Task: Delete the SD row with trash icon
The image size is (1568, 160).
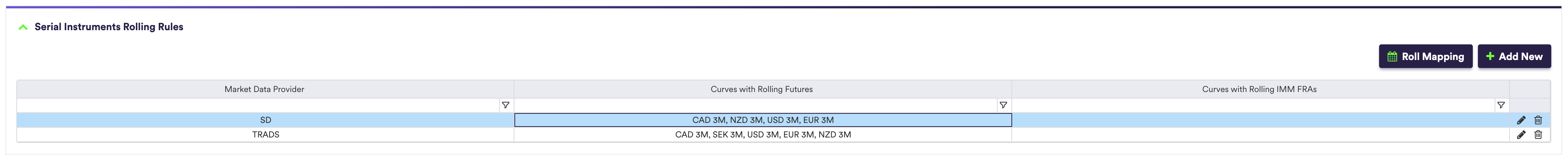Action: point(1538,120)
